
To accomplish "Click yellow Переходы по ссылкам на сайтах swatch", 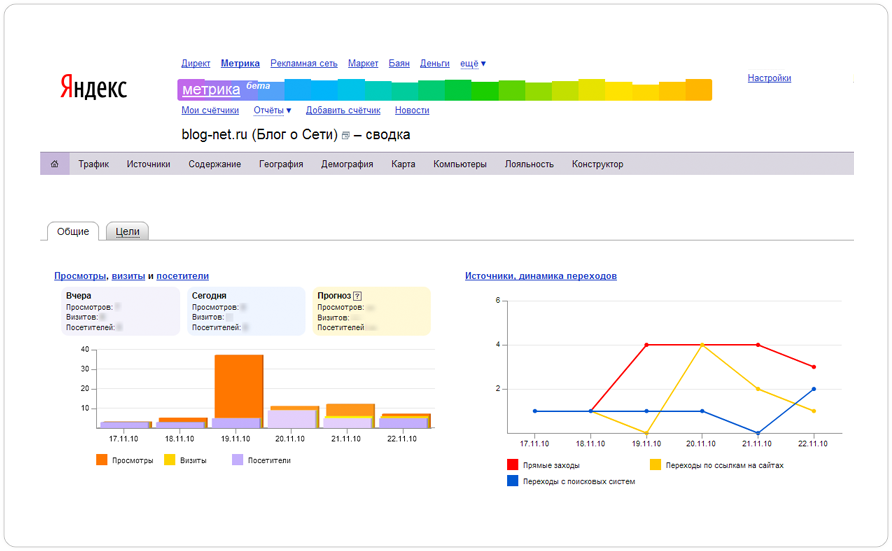I will pos(655,465).
